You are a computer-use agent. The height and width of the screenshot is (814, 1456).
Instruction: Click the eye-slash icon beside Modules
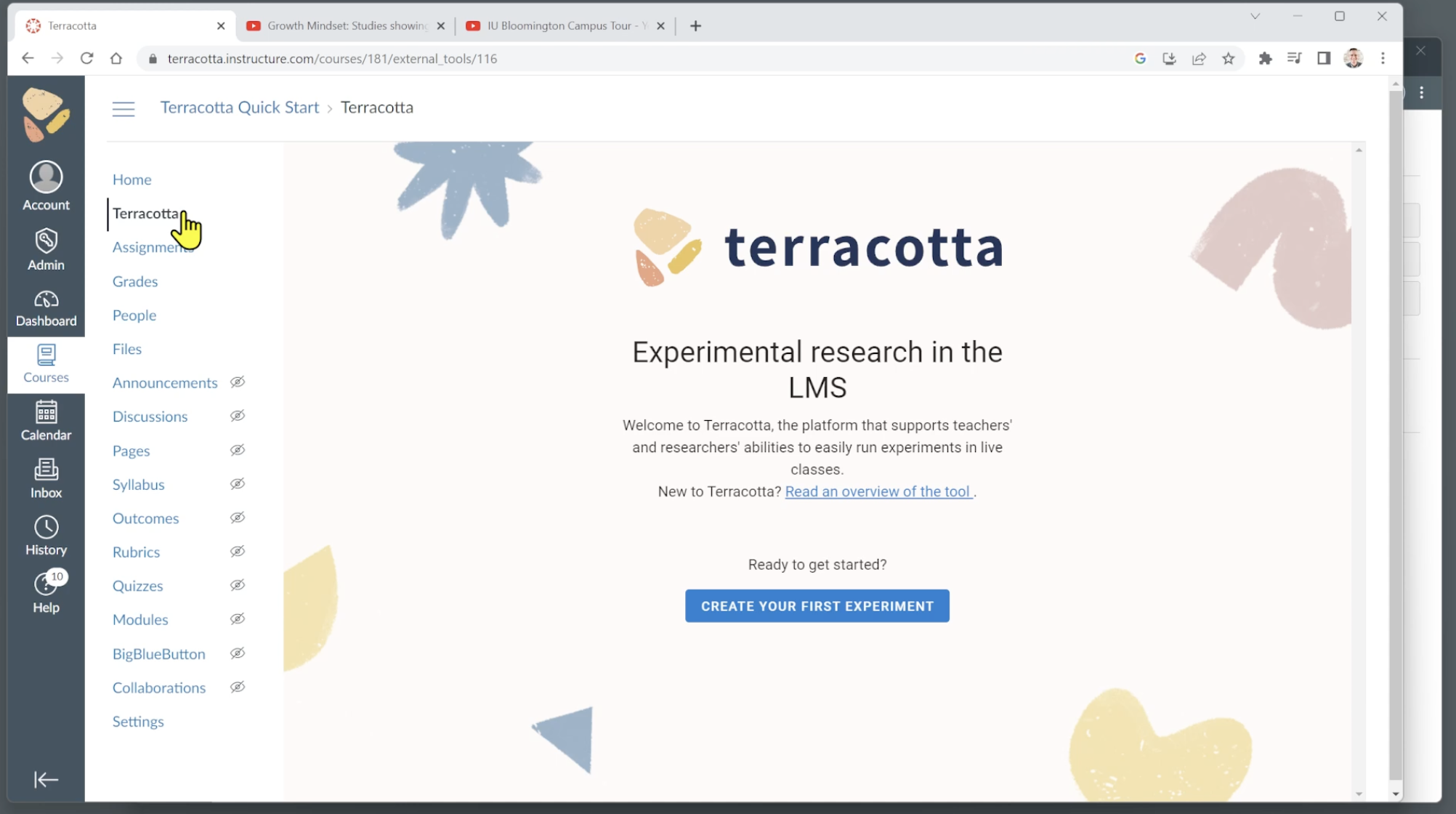tap(238, 619)
